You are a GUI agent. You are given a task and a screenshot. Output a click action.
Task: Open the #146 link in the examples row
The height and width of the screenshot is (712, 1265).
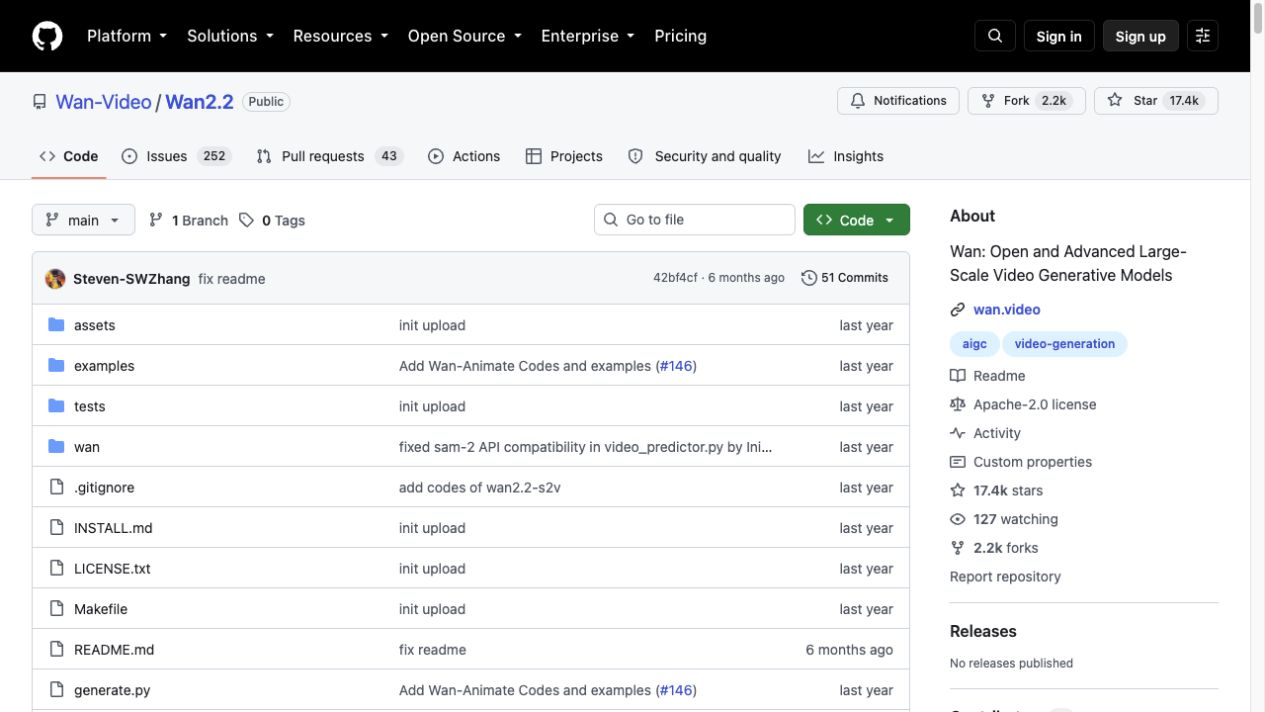[x=675, y=366]
